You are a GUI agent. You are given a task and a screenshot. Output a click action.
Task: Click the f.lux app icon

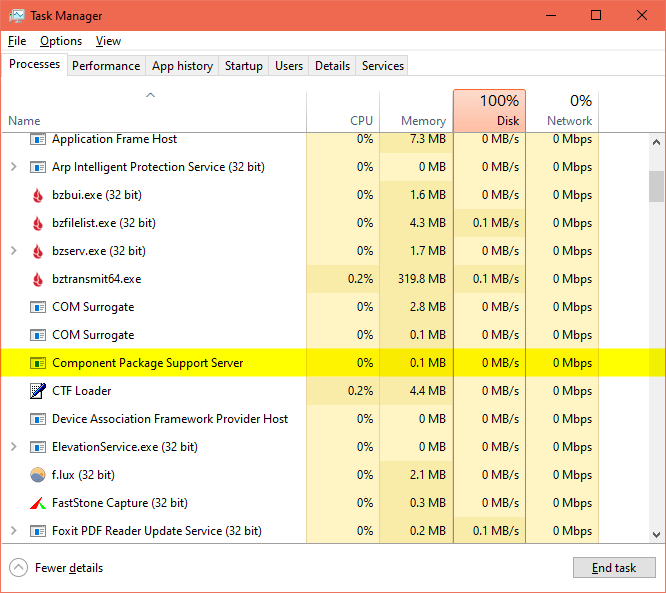coord(38,475)
